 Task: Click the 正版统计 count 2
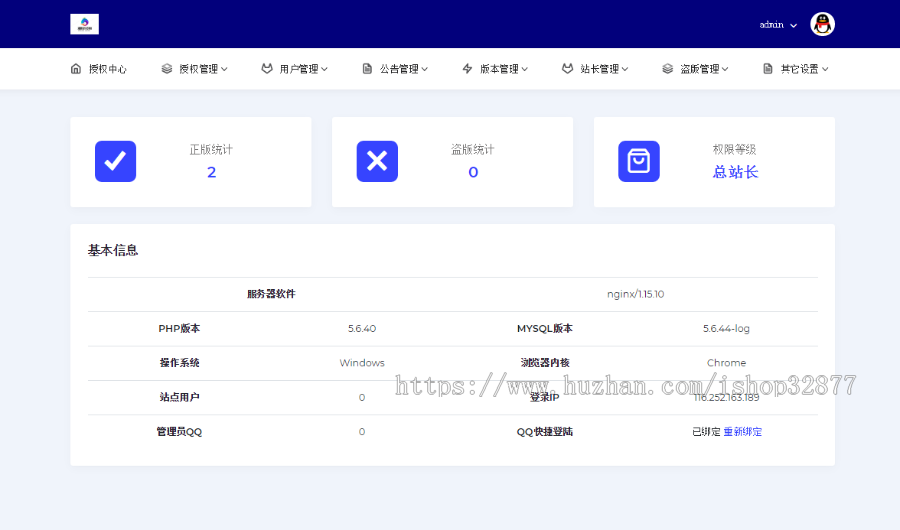coord(211,172)
